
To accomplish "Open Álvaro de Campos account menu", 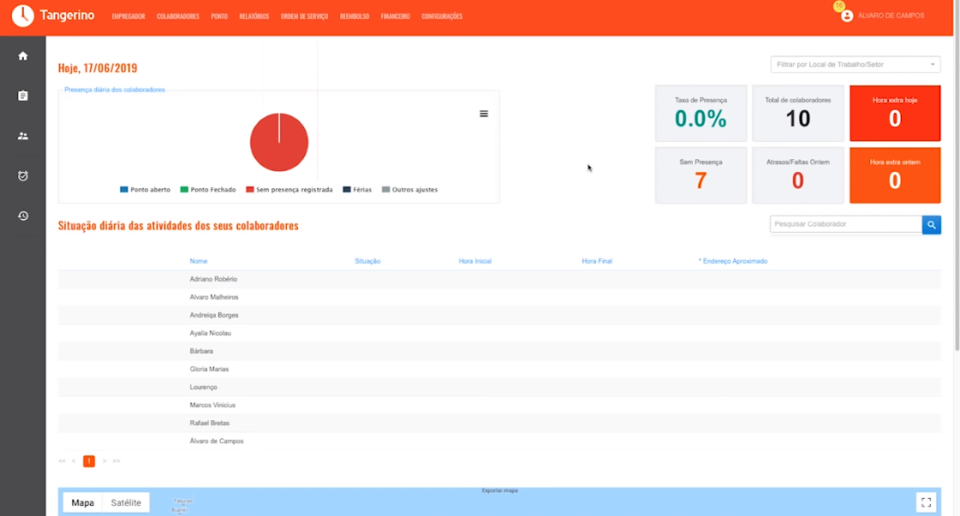I will 891,16.
